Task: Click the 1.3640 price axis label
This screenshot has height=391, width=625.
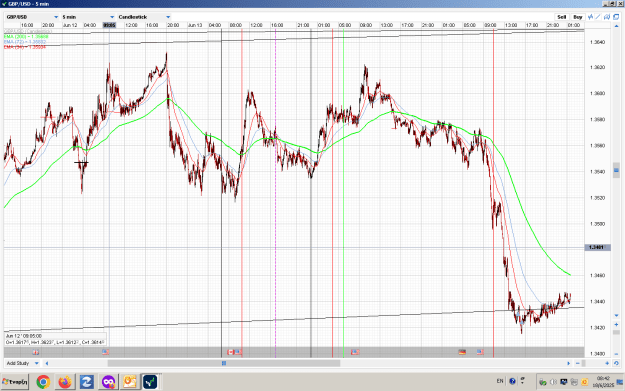Action: pos(597,42)
